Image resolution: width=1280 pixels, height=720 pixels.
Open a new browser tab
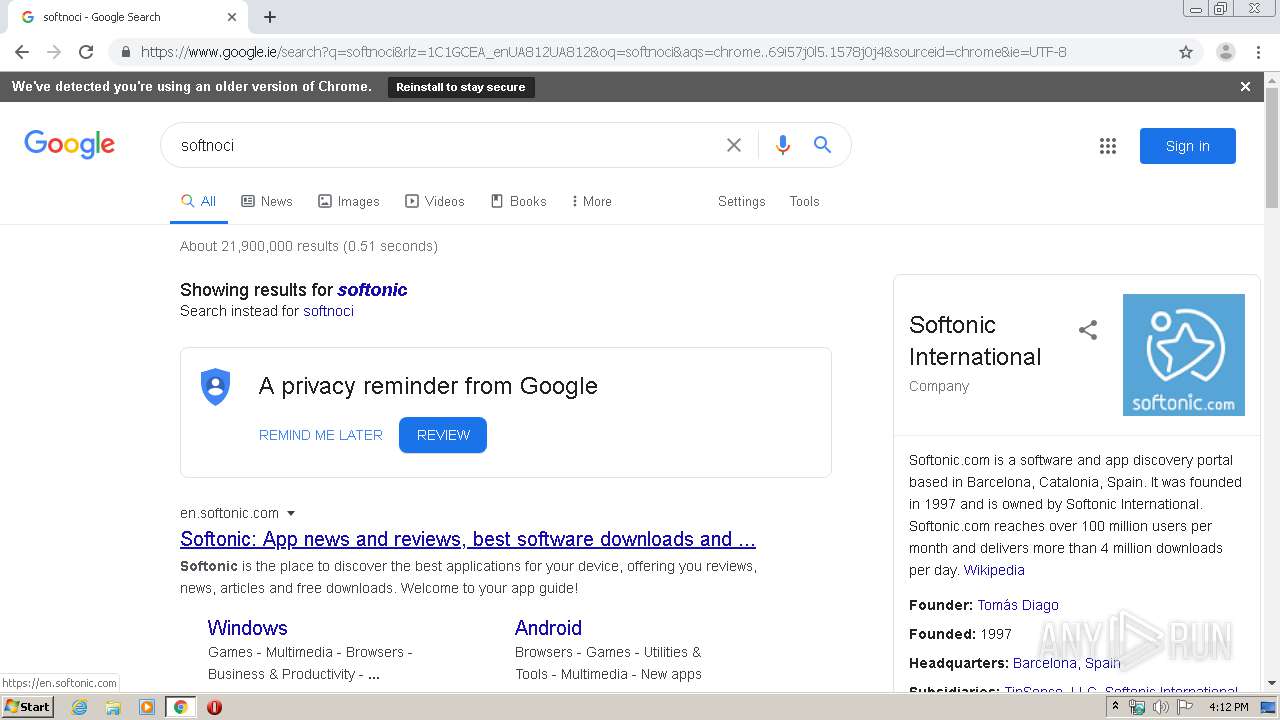click(270, 17)
